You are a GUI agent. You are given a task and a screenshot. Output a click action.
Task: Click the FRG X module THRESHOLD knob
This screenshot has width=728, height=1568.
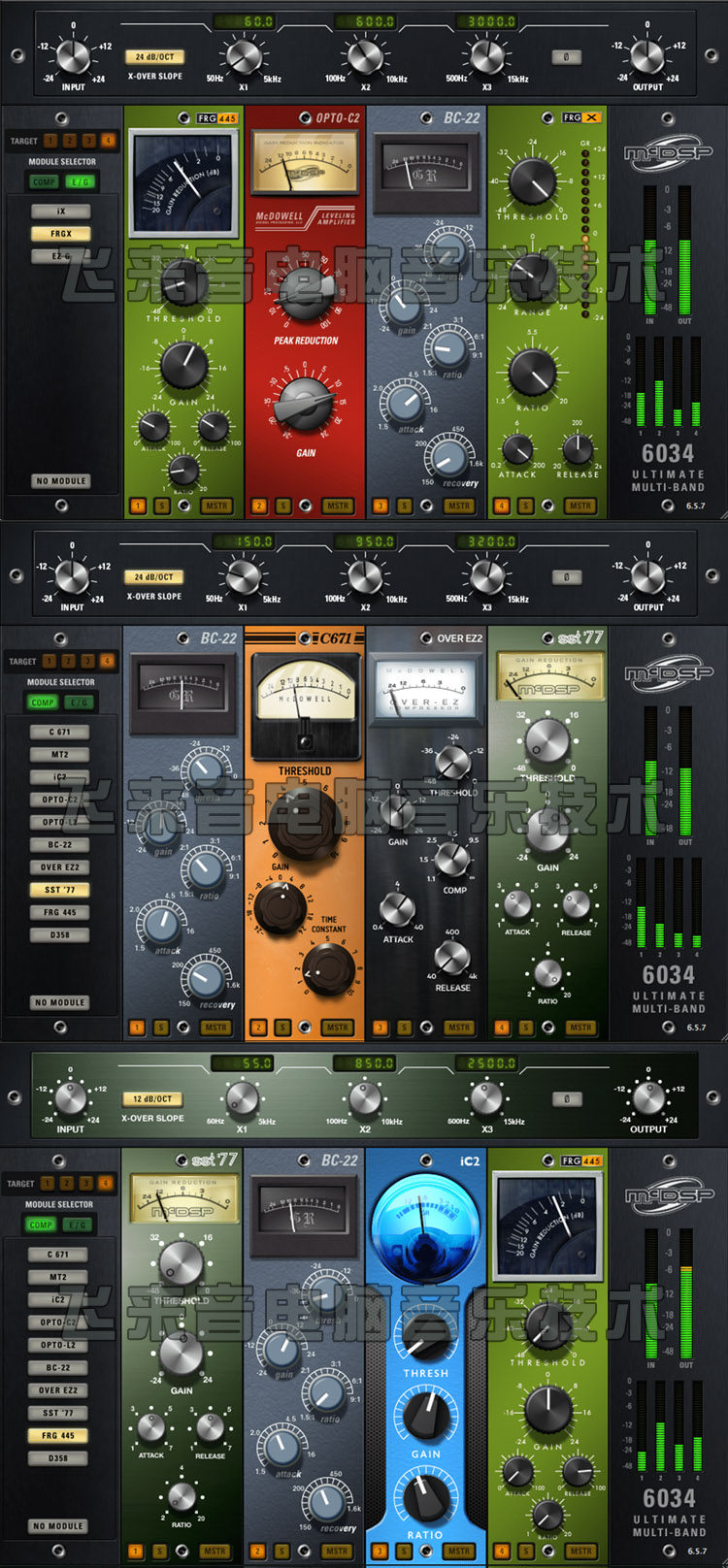(x=531, y=180)
